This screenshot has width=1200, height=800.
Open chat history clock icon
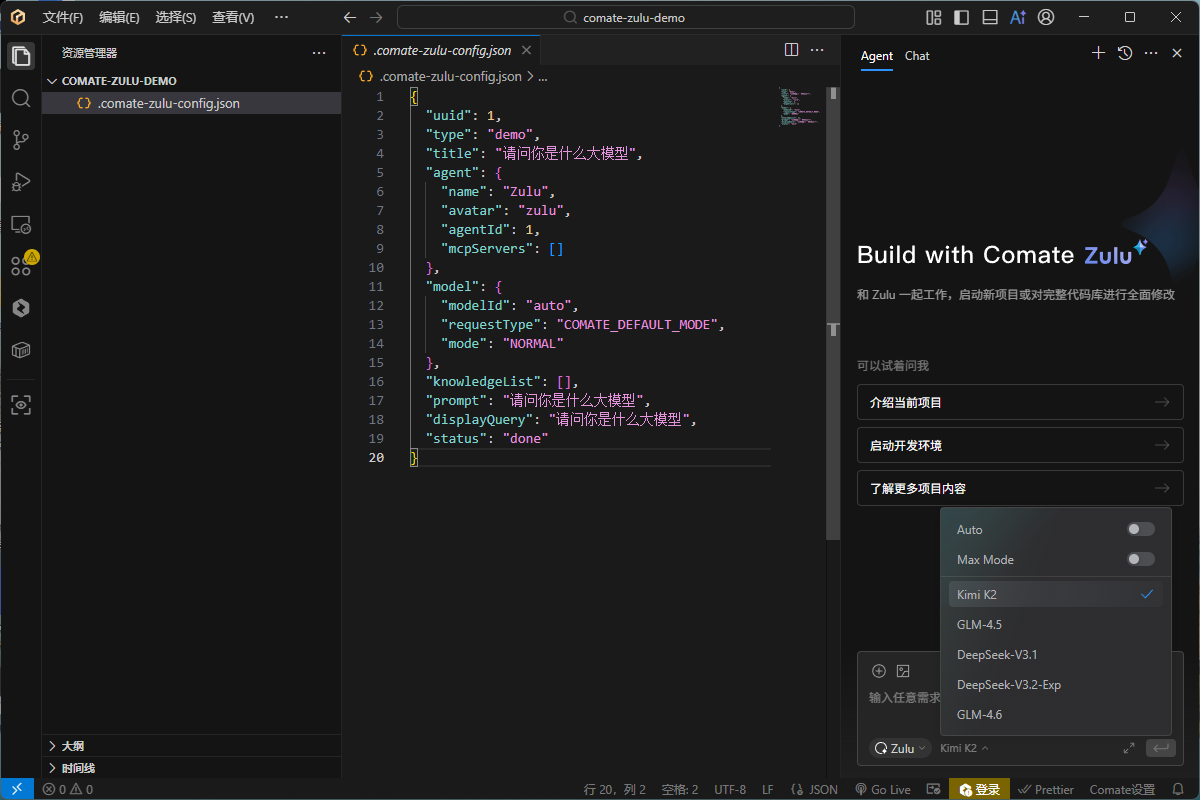[1125, 53]
